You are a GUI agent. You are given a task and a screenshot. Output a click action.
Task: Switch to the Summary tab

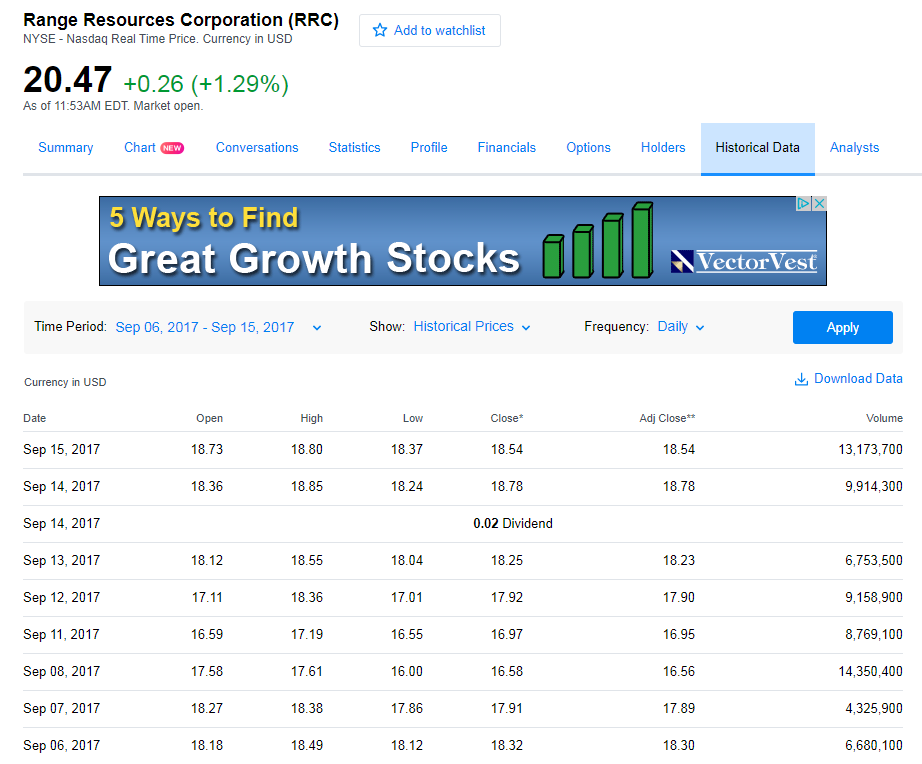(66, 148)
